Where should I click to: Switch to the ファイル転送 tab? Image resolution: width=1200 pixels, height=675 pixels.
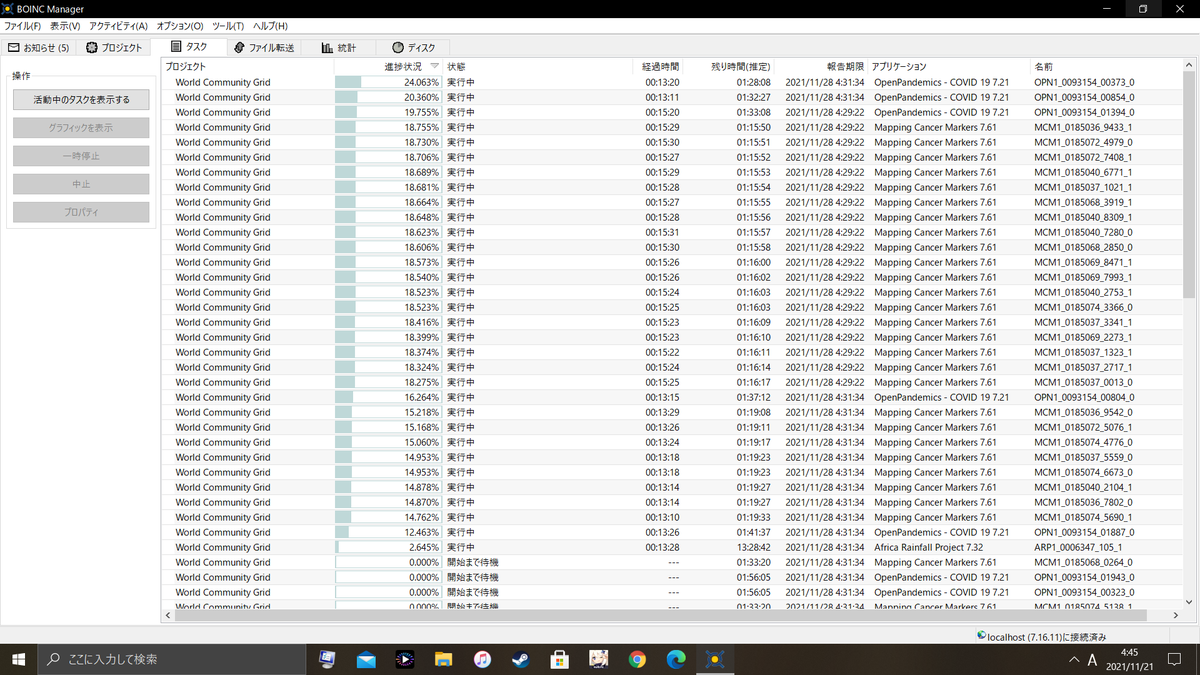point(264,47)
